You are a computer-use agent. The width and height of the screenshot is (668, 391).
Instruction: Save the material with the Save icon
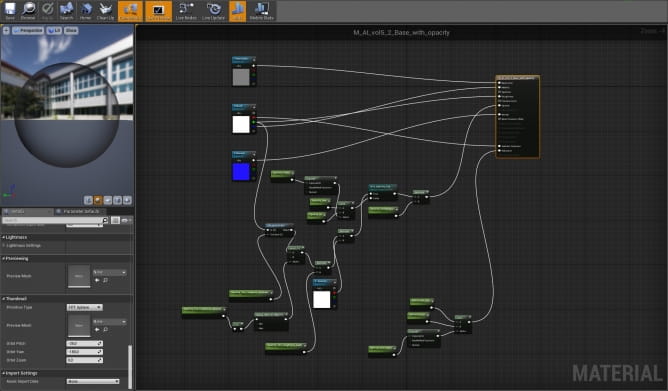click(x=10, y=11)
